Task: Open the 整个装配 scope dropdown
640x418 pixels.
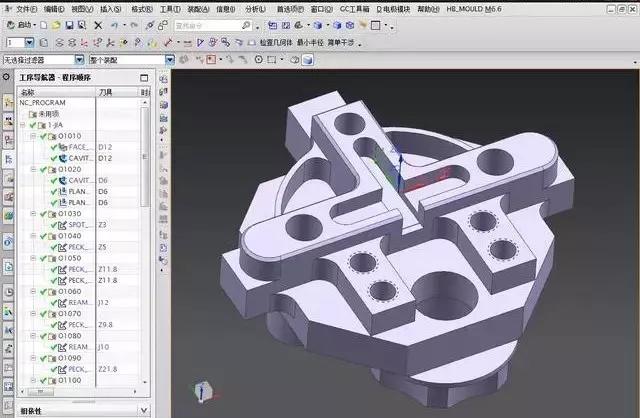Action: pos(169,60)
